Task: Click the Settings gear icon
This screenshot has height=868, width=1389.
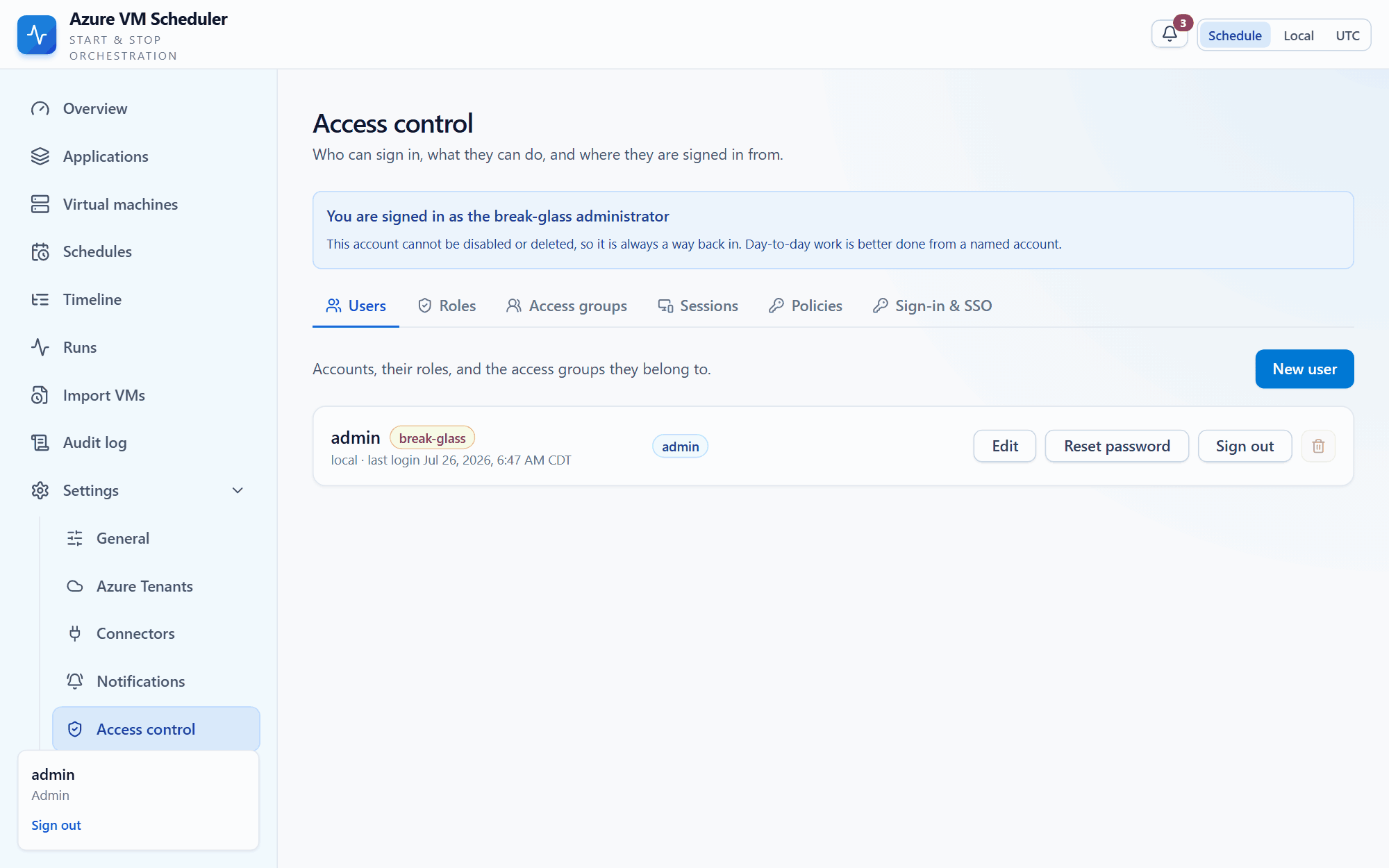Action: coord(40,491)
